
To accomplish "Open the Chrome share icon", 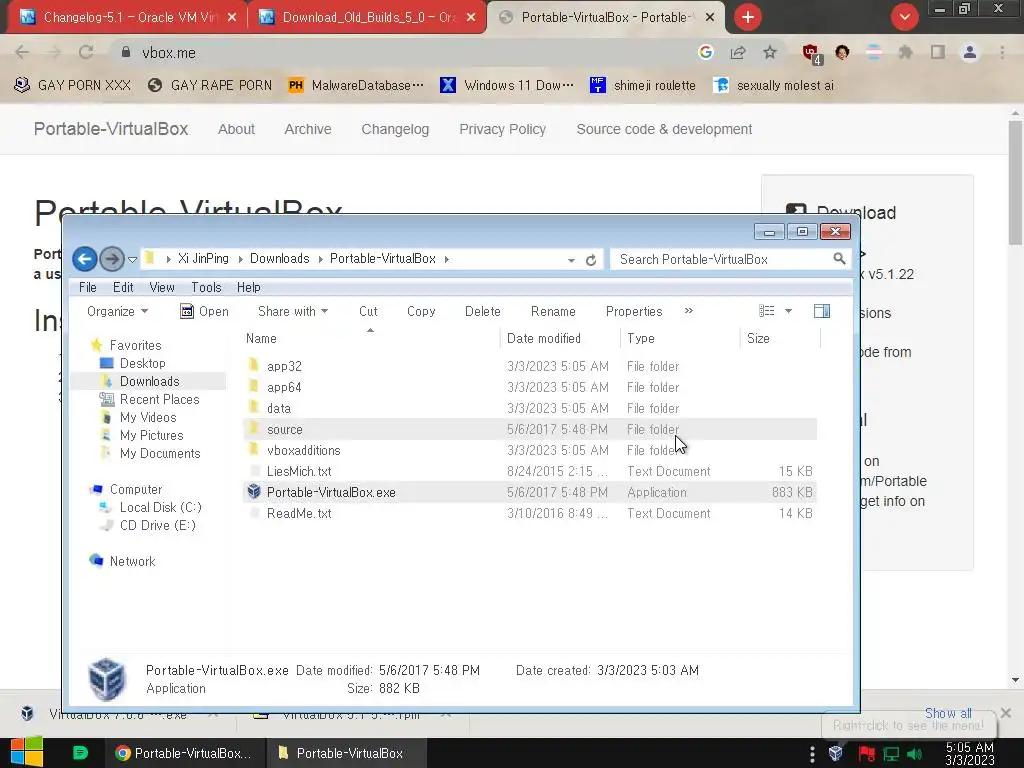I will [738, 53].
